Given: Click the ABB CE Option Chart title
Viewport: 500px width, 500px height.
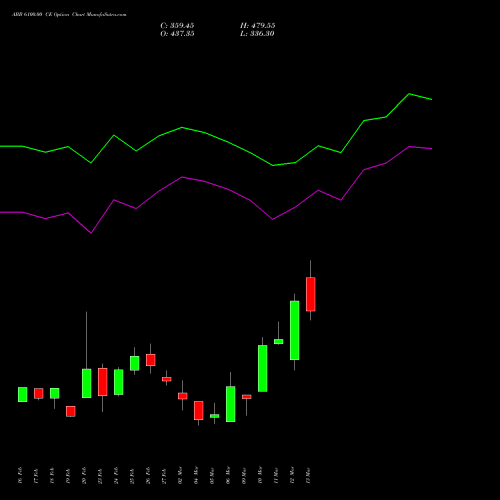Looking at the screenshot, I should point(69,15).
